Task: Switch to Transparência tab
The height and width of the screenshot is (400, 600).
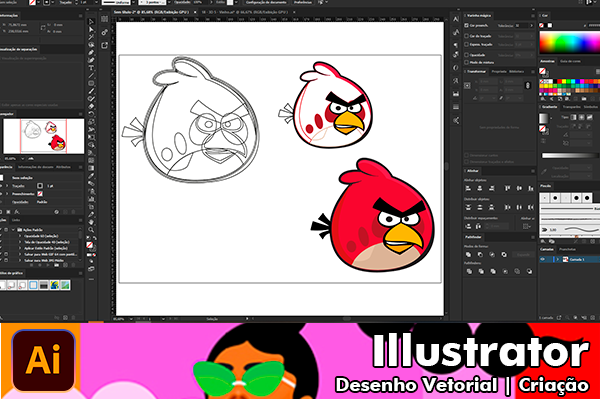Action: pos(571,107)
